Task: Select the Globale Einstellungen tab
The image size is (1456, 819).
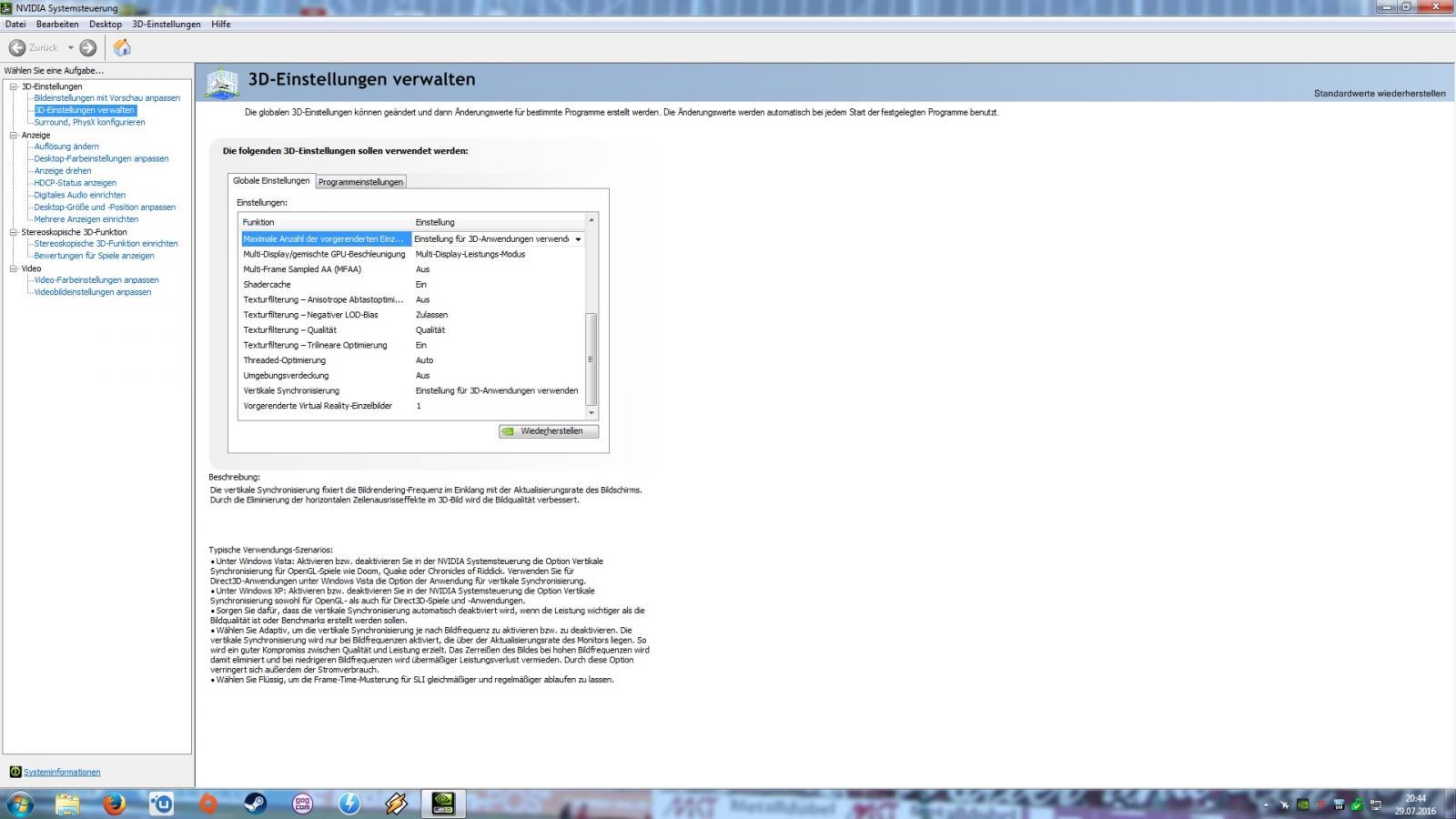Action: [x=271, y=180]
